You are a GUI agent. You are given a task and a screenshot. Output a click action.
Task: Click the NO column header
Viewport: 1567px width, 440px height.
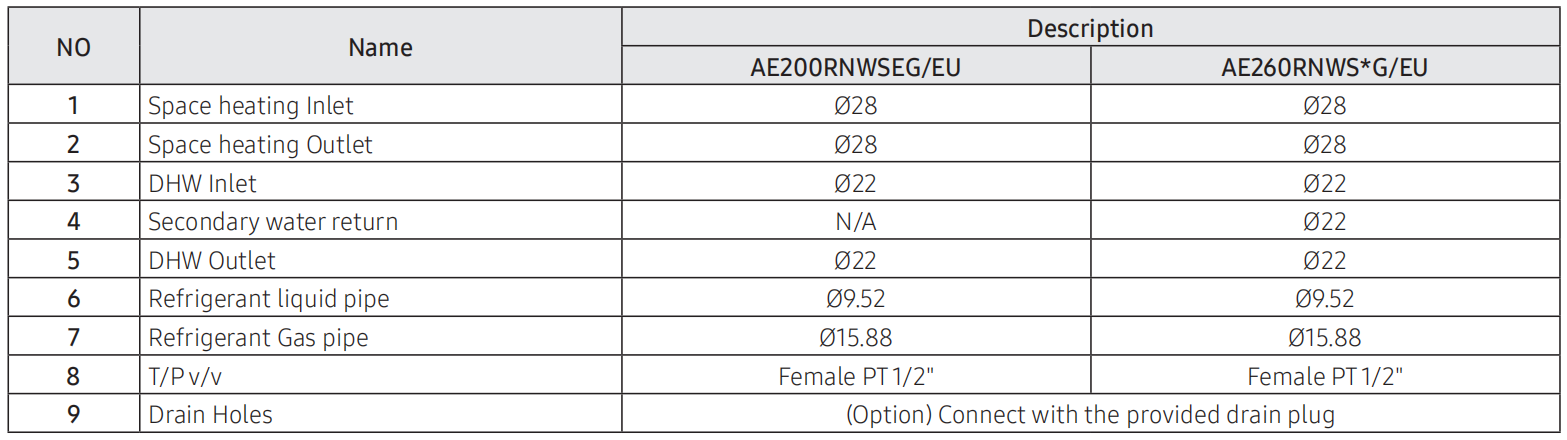[73, 47]
